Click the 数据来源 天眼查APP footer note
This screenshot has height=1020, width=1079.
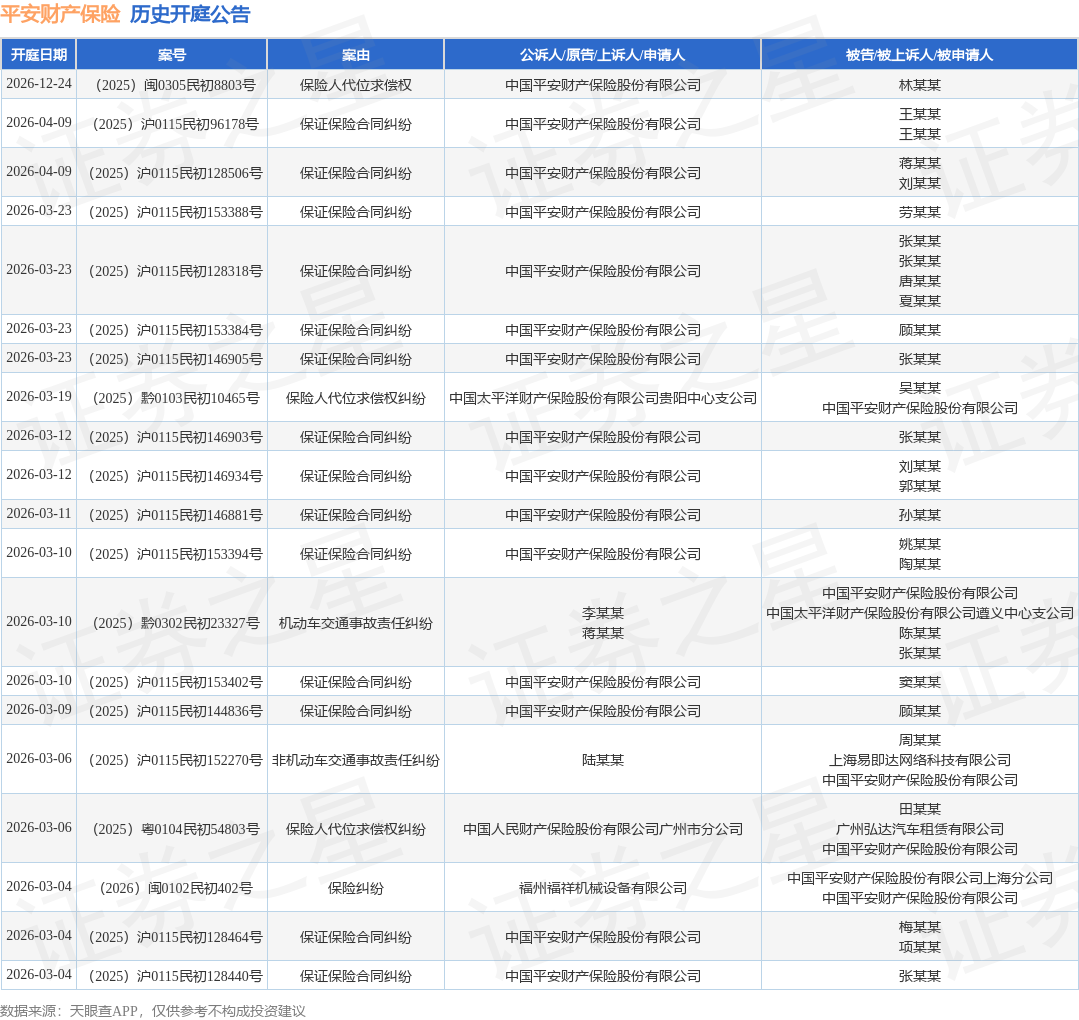153,1010
